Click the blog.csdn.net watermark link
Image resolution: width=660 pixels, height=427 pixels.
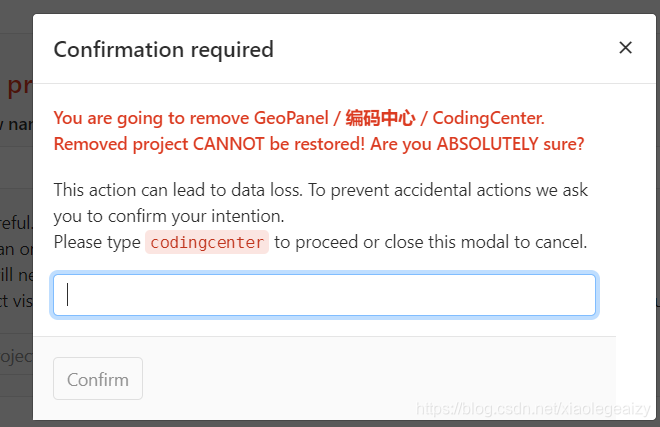tap(533, 409)
